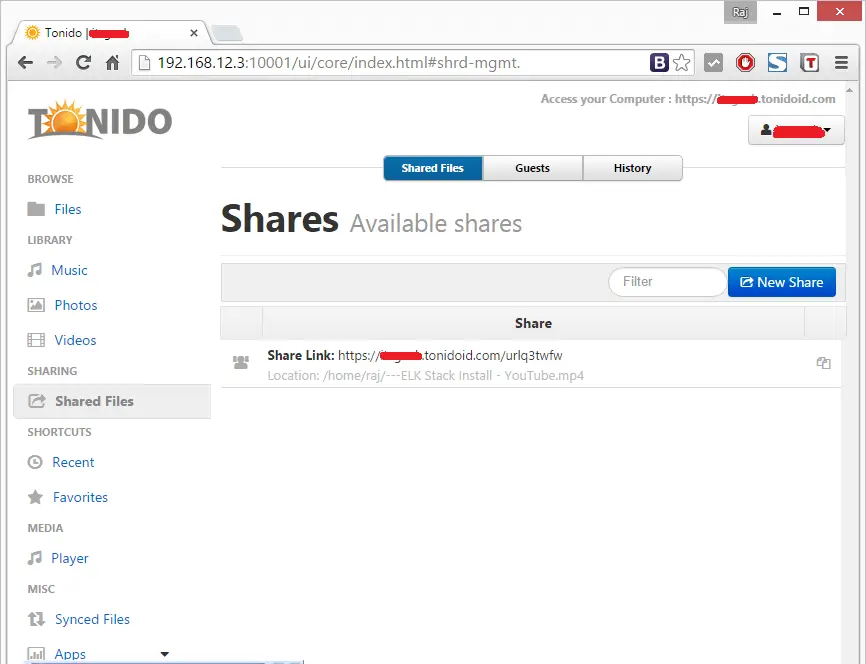The width and height of the screenshot is (866, 664).
Task: Open the Recent shortcut
Action: (x=73, y=462)
